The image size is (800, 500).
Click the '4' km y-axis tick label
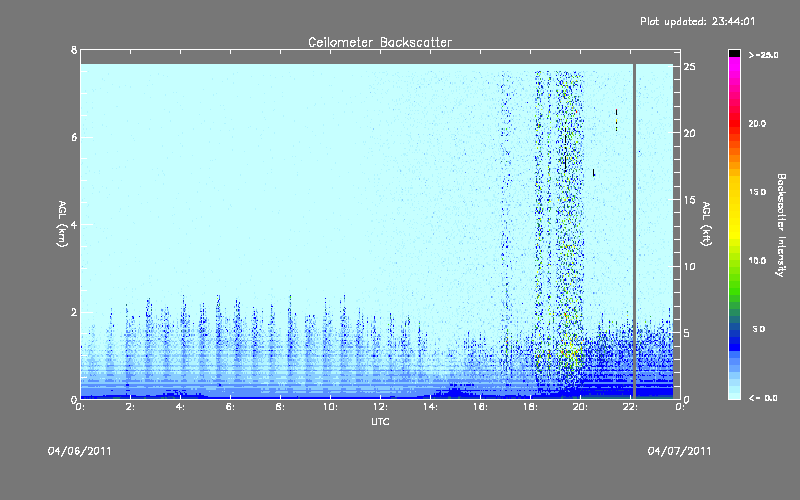coord(74,224)
